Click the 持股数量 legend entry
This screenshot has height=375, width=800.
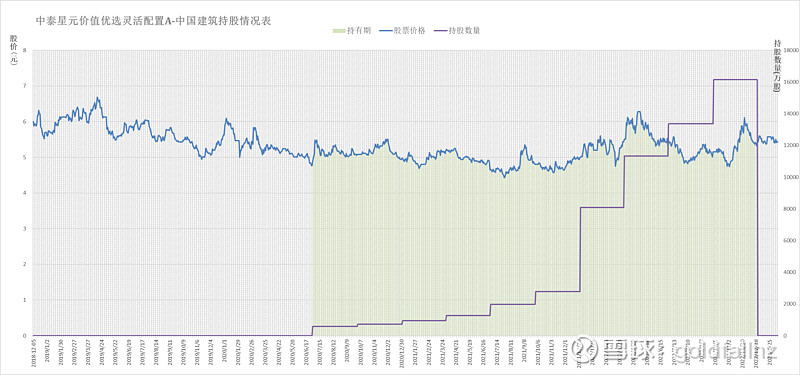tap(458, 31)
